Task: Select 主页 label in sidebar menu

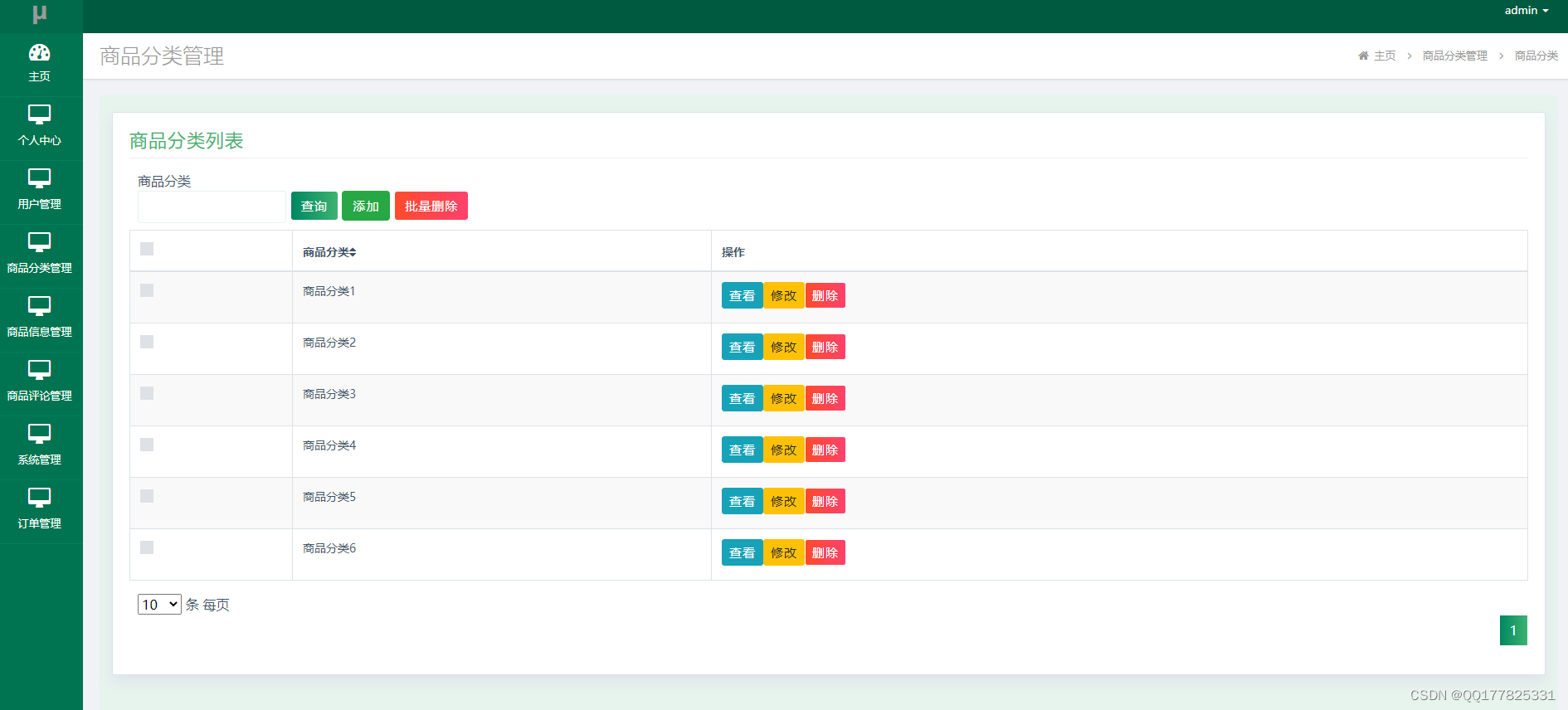Action: click(40, 76)
